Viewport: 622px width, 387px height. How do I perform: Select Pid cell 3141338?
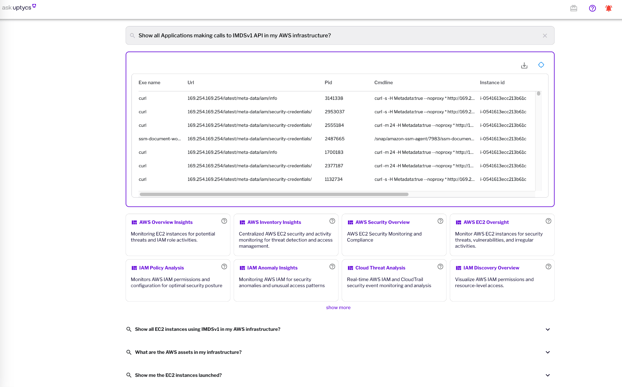pos(334,98)
